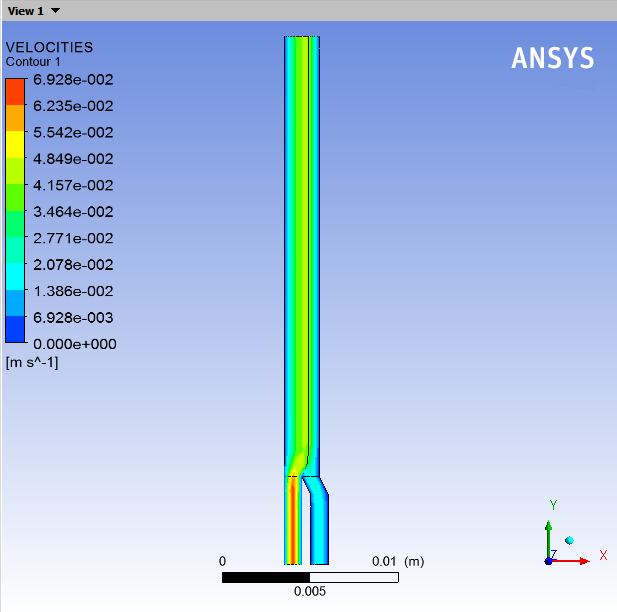Click the legend value 2.078e-002
Viewport: 617px width, 612px height.
click(73, 265)
